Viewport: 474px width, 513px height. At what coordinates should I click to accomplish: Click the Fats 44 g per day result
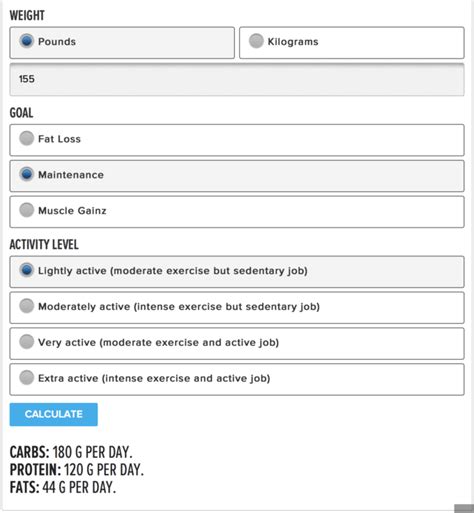(x=63, y=488)
